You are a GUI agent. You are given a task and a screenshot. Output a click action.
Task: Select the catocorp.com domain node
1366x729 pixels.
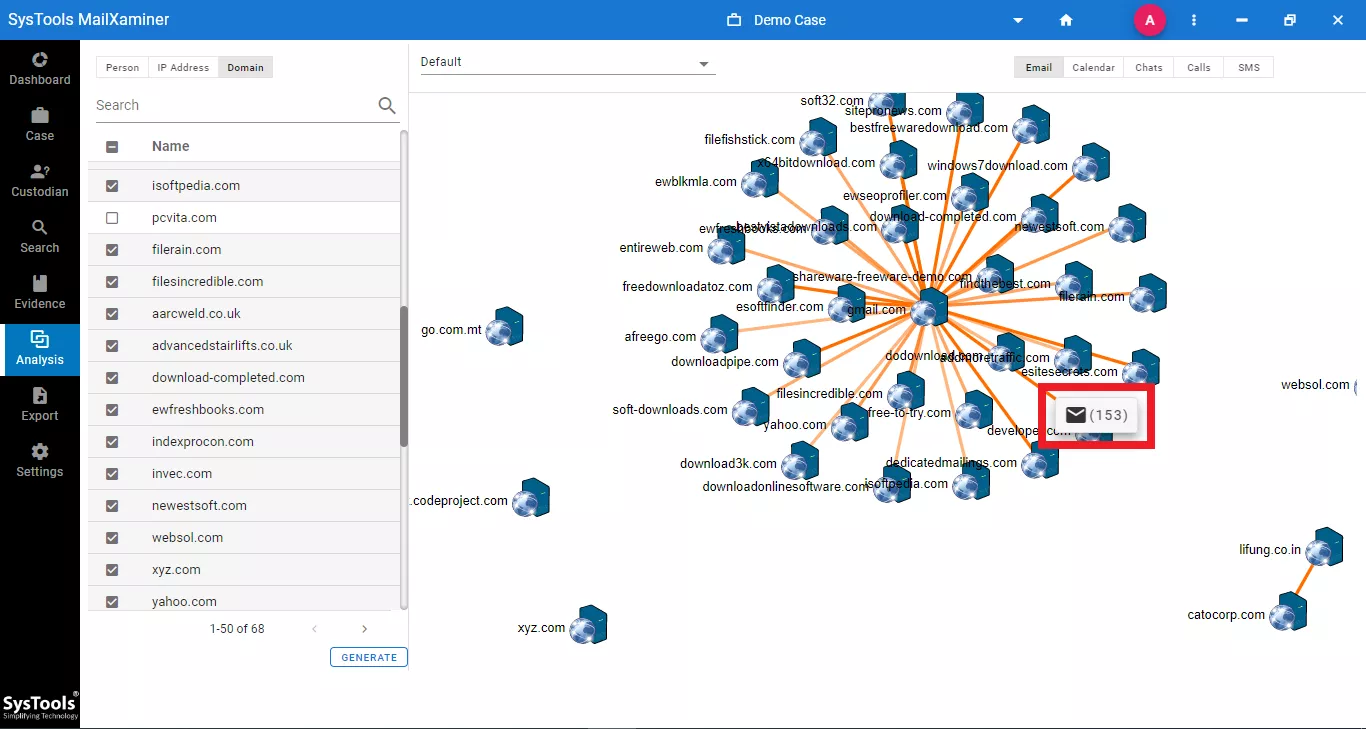pos(1289,612)
